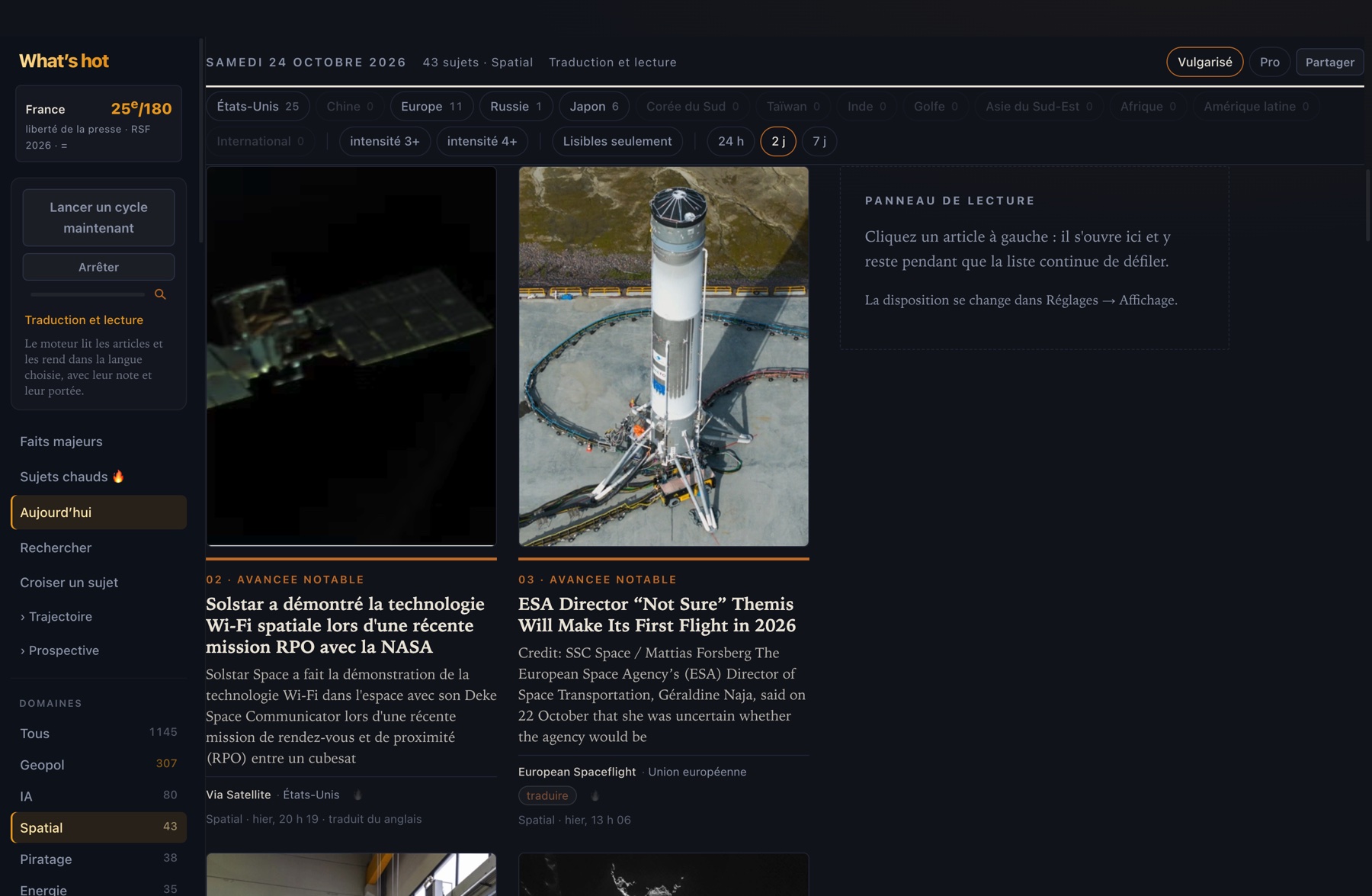Click the search magnifier icon in sidebar
The height and width of the screenshot is (896, 1372).
160,294
